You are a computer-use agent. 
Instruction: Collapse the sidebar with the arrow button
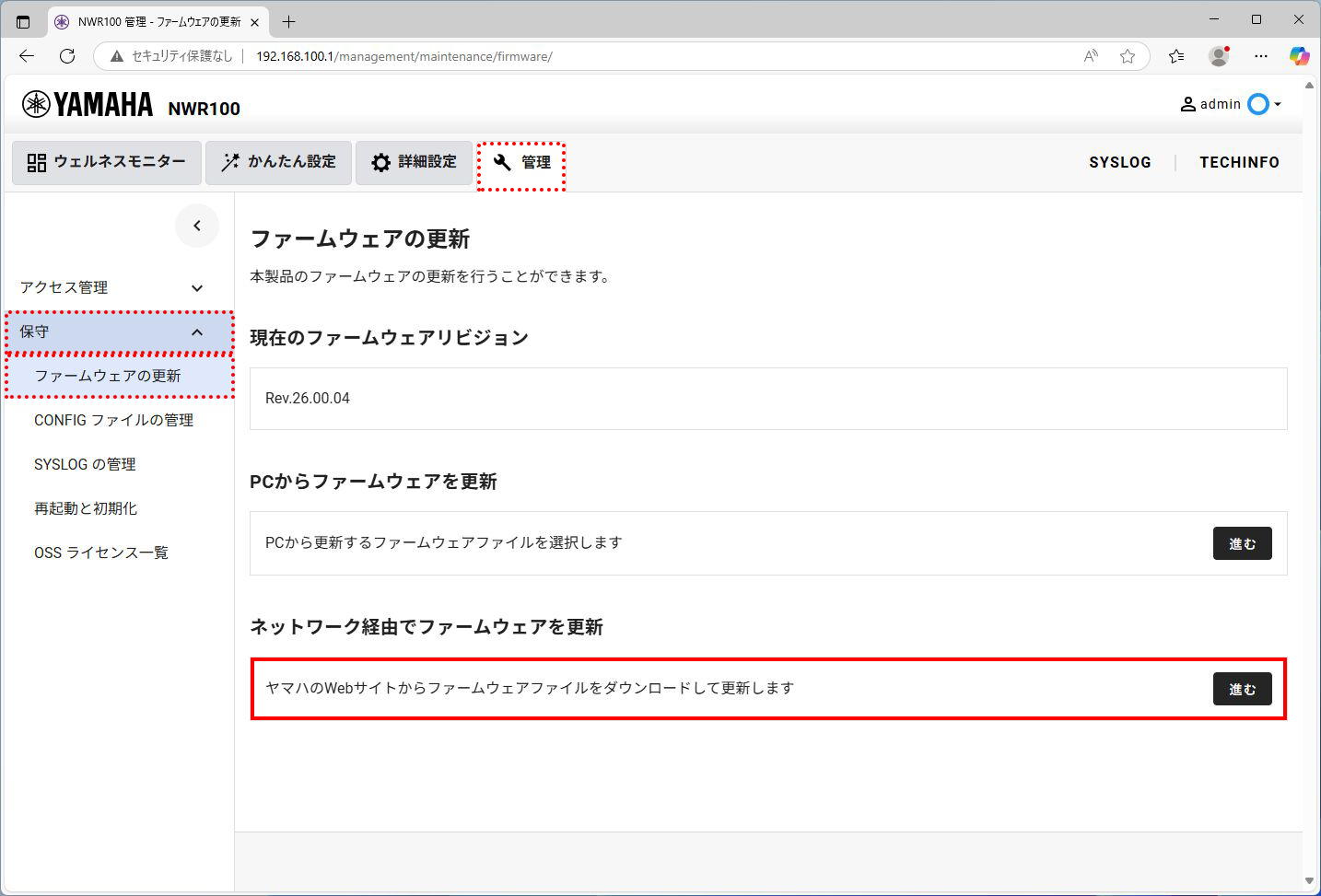tap(196, 225)
